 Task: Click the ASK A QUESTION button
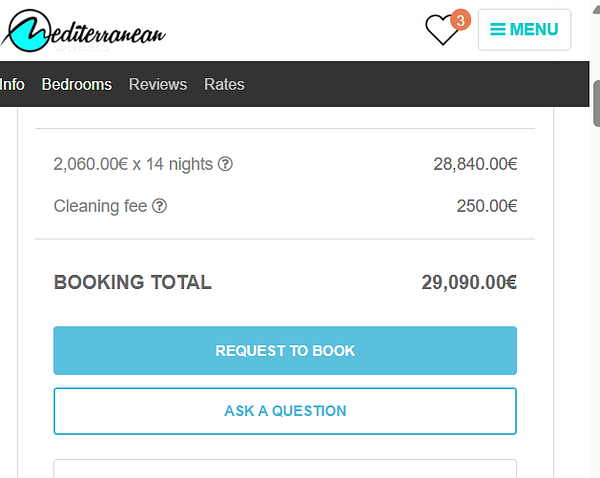(285, 411)
